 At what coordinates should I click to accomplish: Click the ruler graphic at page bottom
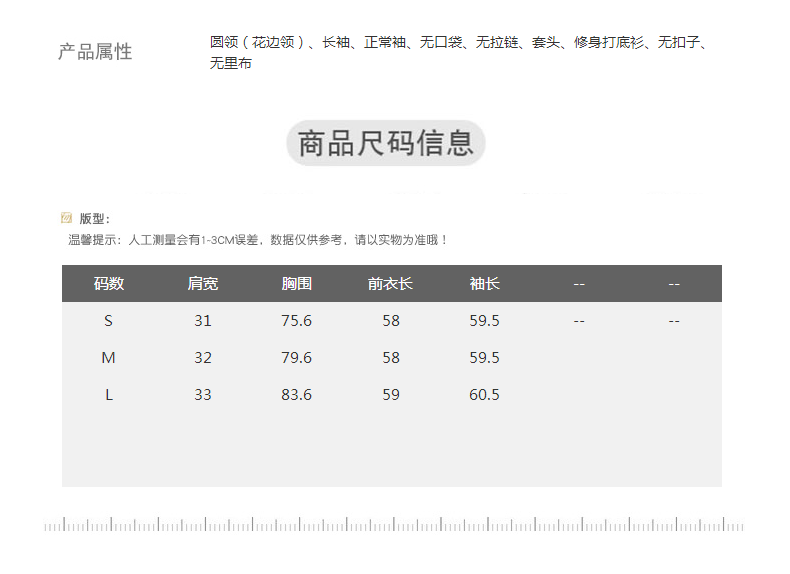(x=394, y=525)
